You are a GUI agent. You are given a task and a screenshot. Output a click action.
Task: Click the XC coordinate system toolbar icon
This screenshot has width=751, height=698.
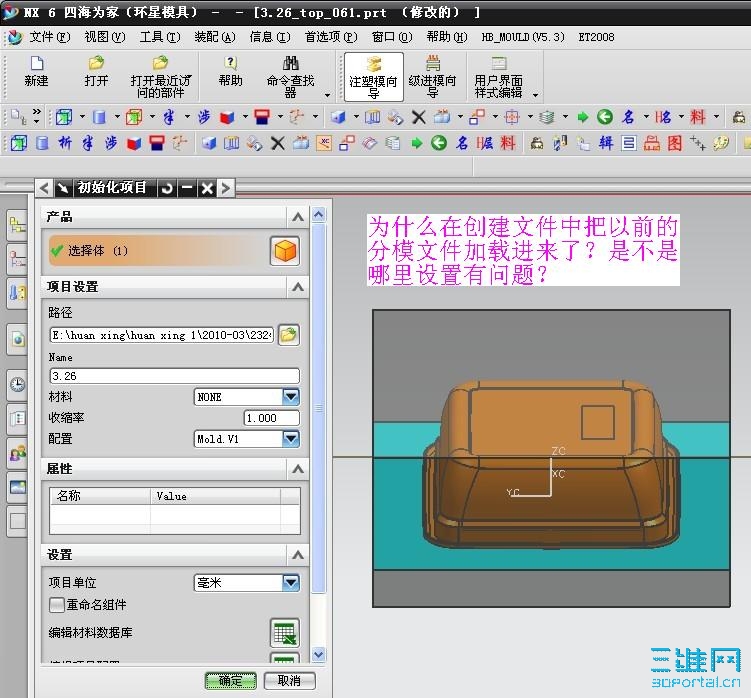[x=324, y=143]
